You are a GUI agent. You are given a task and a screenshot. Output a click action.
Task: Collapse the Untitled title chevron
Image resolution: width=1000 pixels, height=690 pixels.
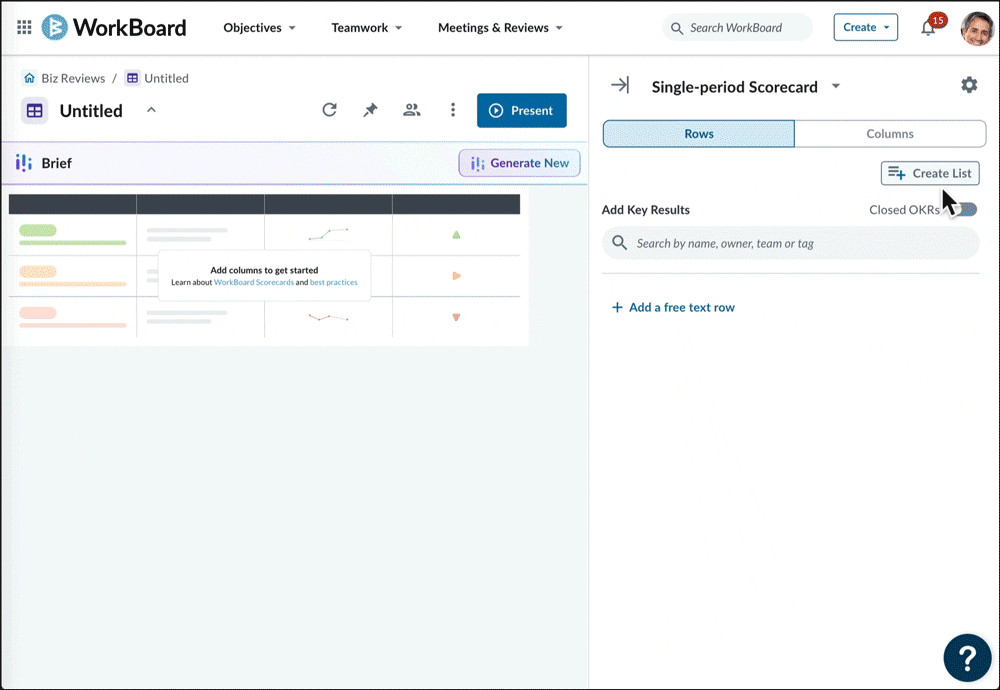click(151, 110)
